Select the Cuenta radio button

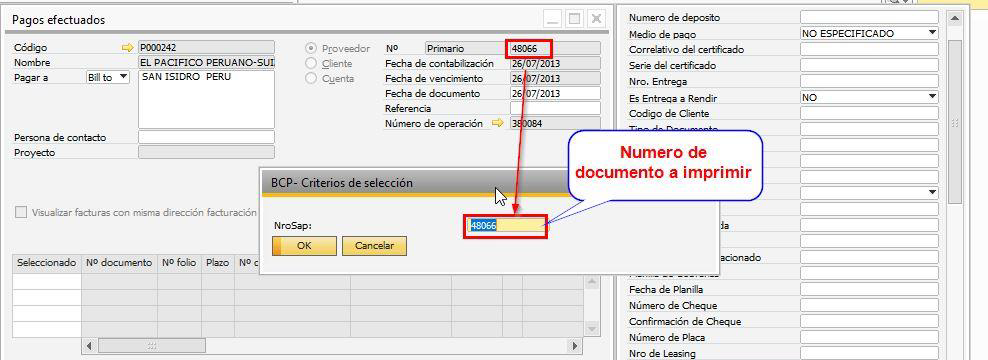click(311, 79)
